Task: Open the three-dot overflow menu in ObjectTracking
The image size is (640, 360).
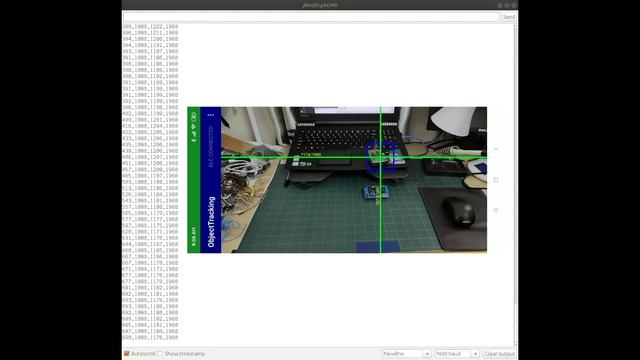Action: tap(211, 115)
